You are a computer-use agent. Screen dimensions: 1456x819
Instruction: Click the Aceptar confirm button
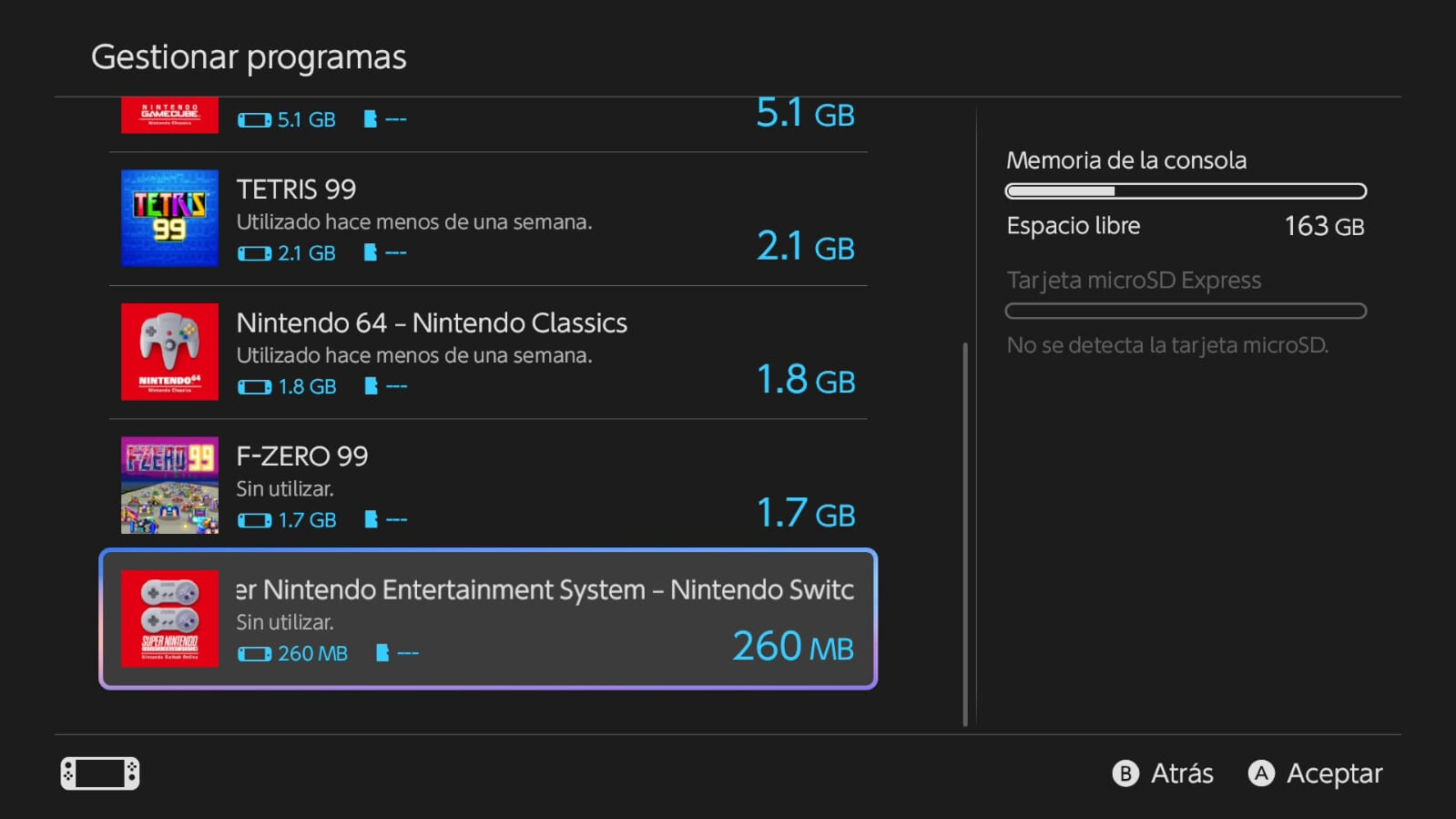[x=1316, y=773]
